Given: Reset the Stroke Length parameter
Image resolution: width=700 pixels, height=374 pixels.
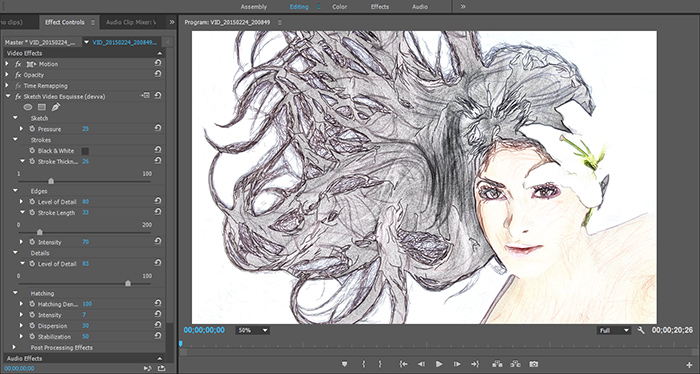Looking at the screenshot, I should click(x=158, y=212).
